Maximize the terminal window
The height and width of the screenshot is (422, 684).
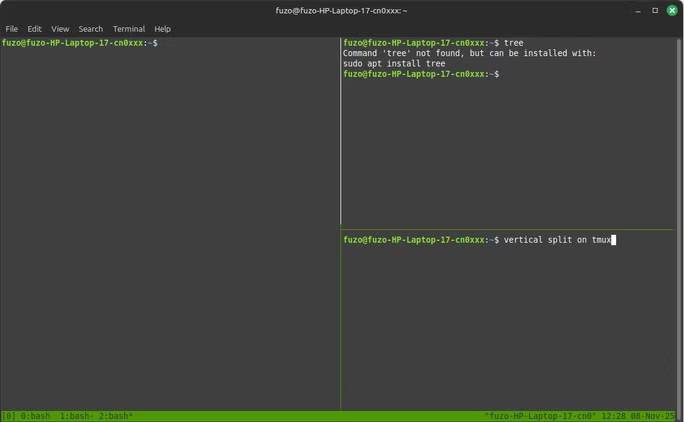pyautogui.click(x=655, y=10)
